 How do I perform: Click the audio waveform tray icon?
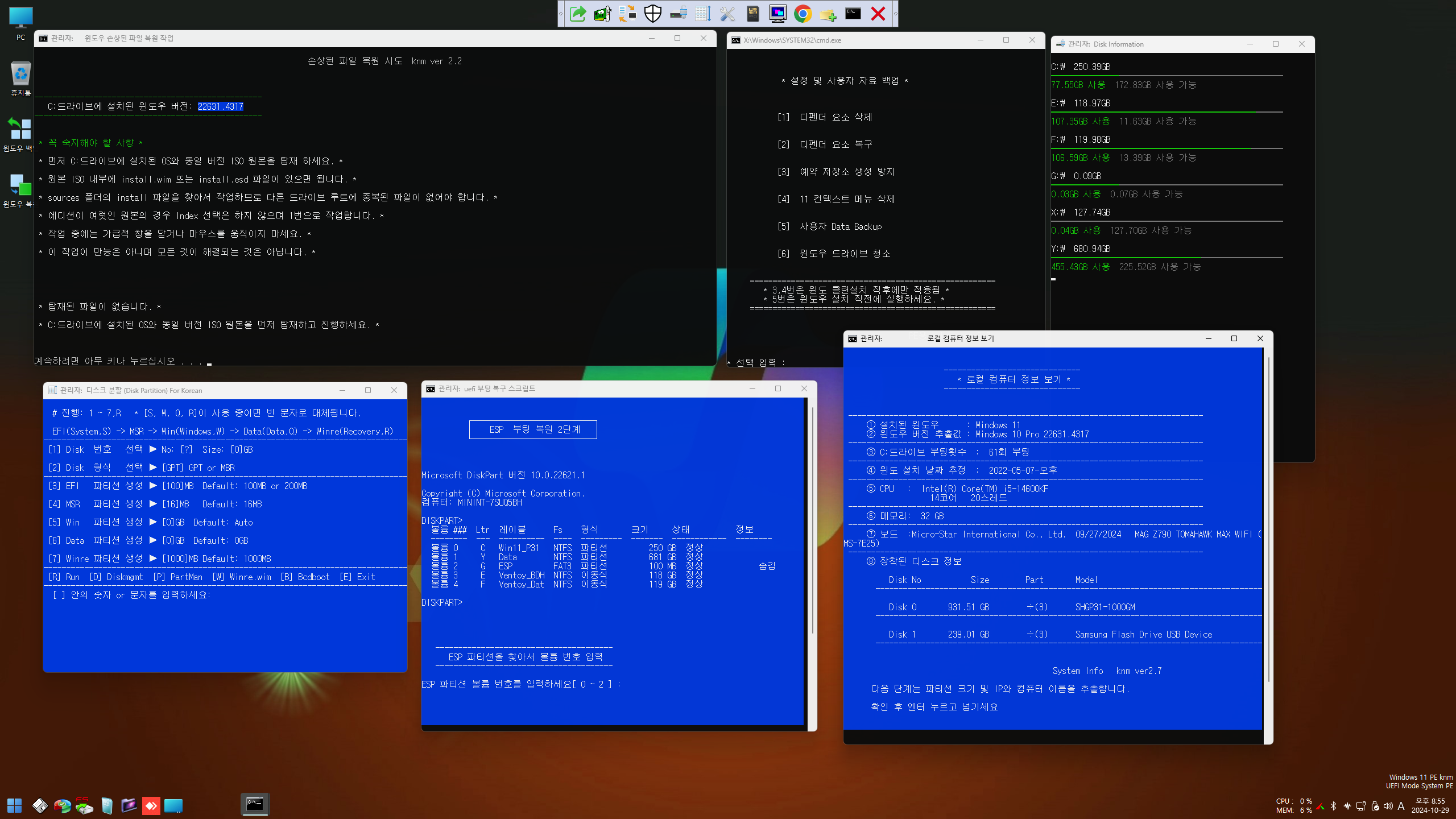click(x=1347, y=806)
